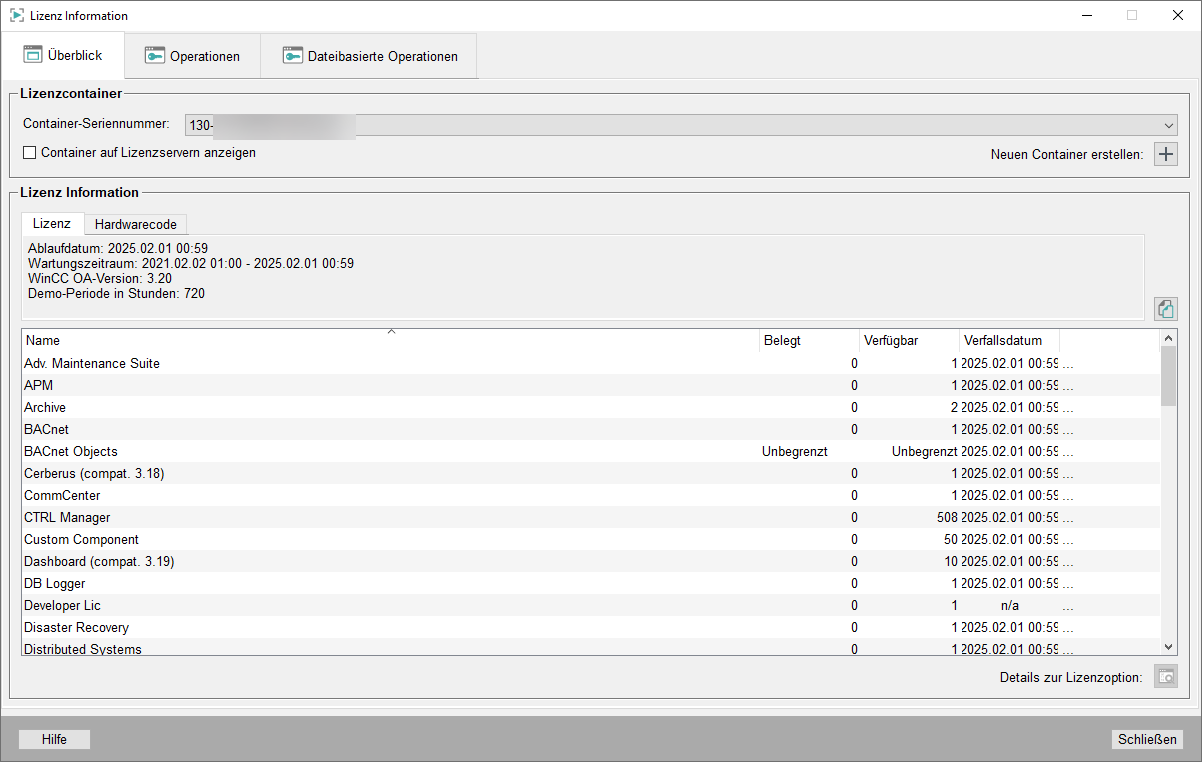Select the CTRL Manager row

[x=591, y=517]
